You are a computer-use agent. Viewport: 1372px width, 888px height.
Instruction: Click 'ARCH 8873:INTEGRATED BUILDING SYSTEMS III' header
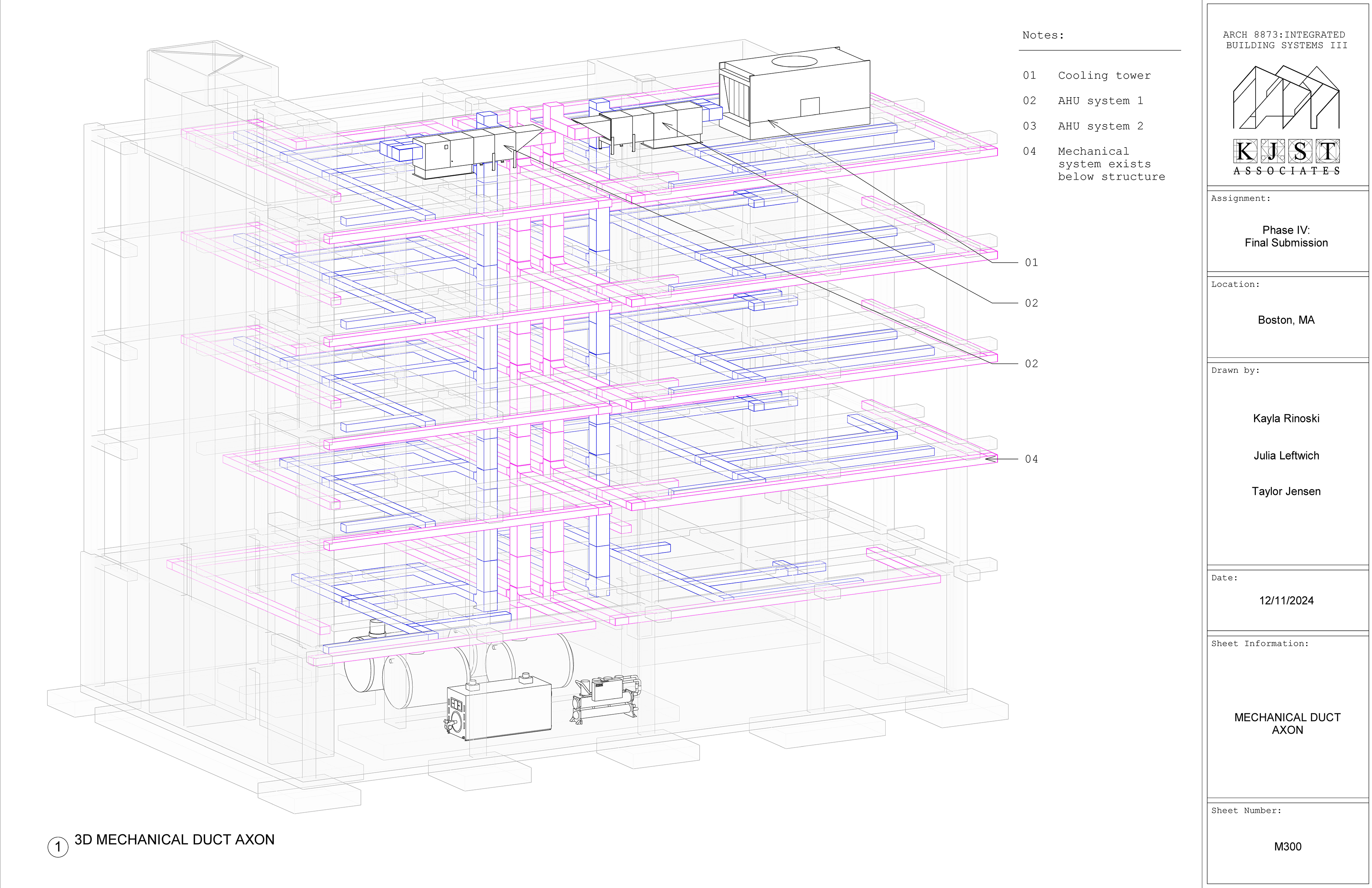pos(1286,40)
